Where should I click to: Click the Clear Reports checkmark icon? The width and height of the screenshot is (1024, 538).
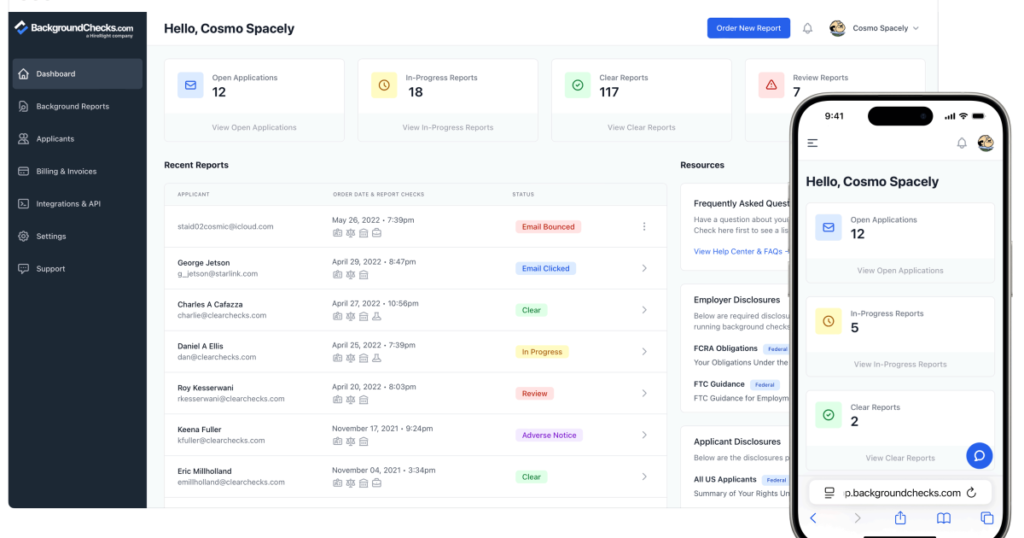pos(577,85)
